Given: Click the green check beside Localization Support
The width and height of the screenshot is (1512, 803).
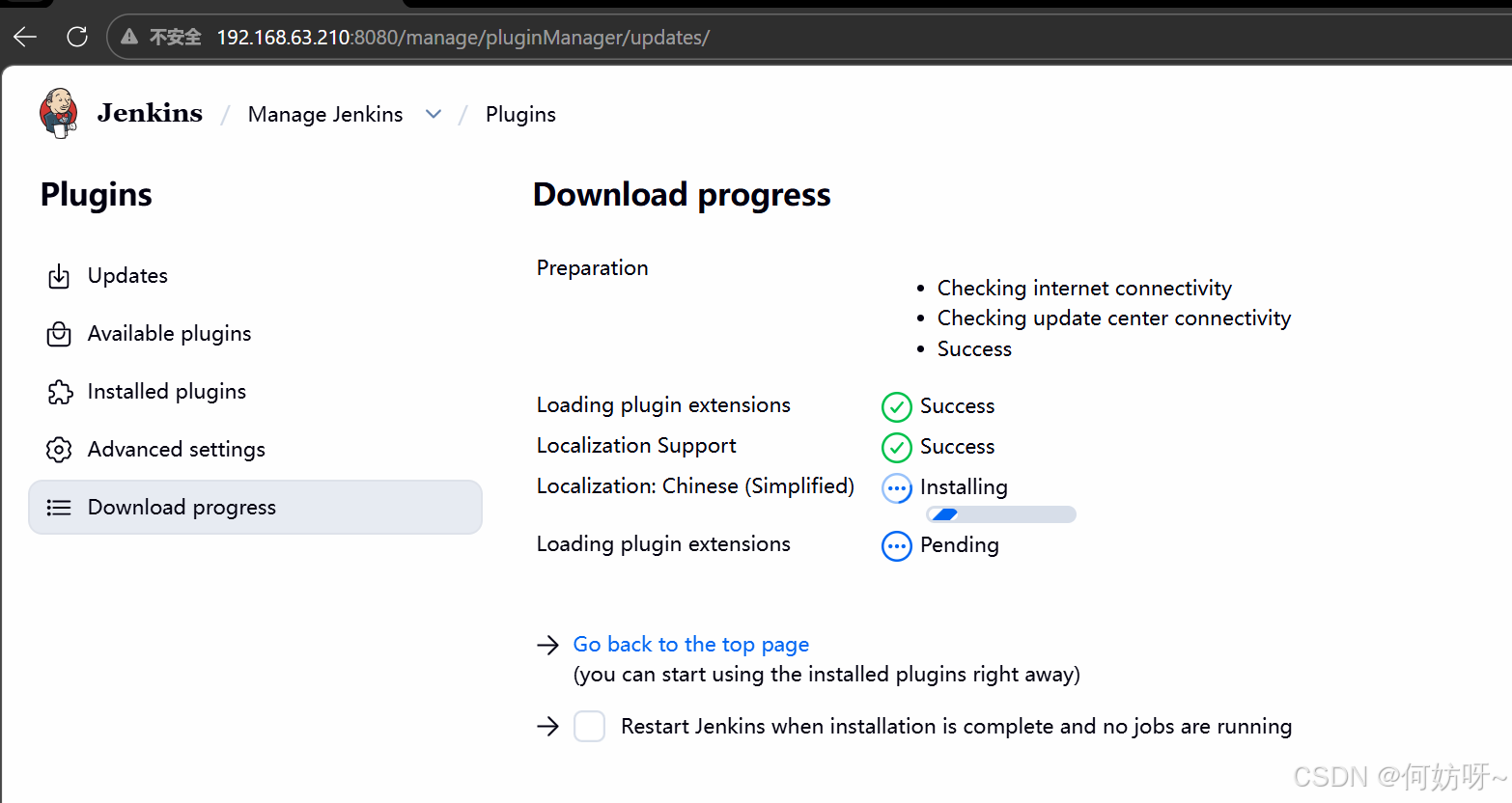Looking at the screenshot, I should (x=897, y=448).
